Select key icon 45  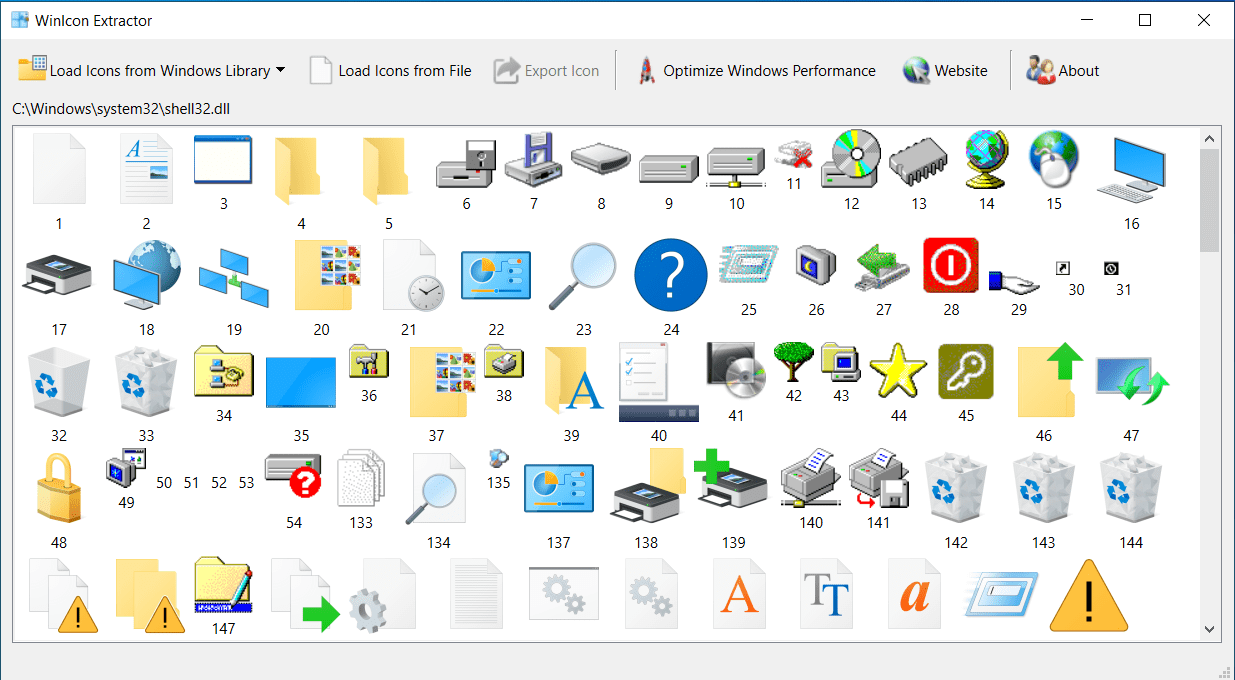(x=966, y=372)
